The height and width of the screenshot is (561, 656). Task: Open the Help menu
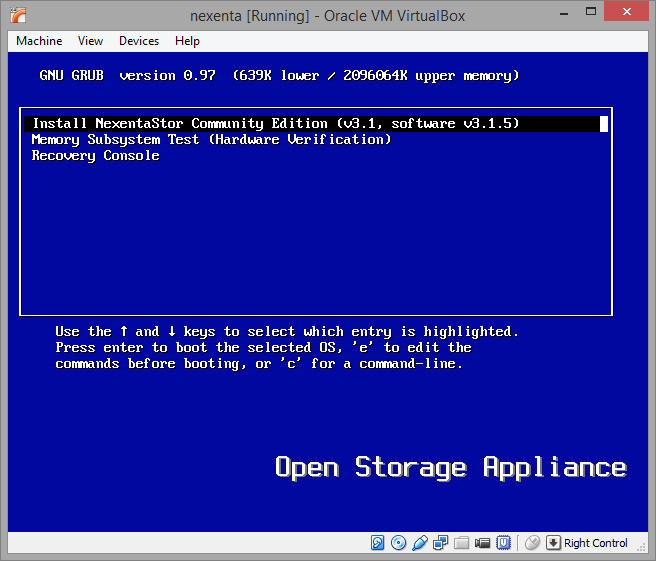click(187, 41)
